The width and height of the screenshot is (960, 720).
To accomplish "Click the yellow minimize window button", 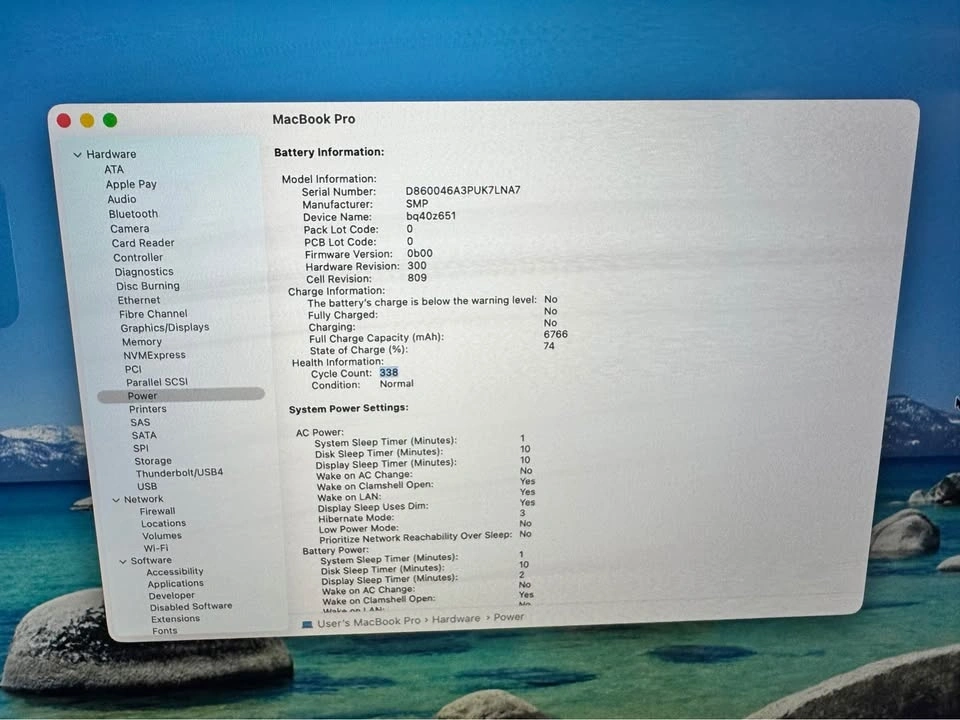I will pos(87,121).
